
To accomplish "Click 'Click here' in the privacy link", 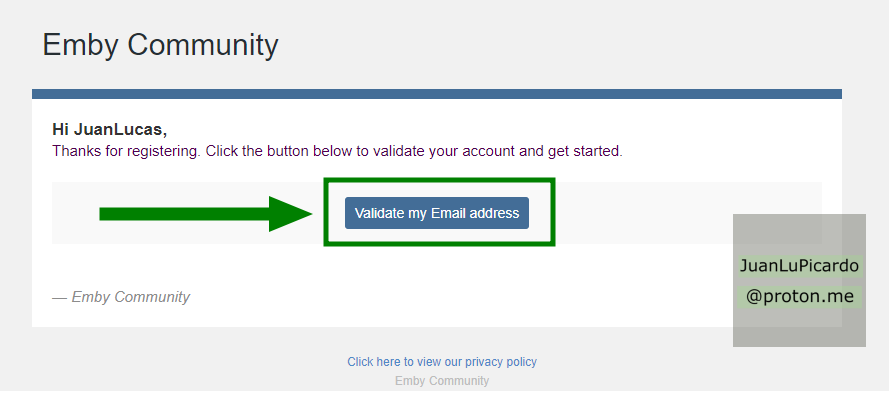I will coord(373,362).
